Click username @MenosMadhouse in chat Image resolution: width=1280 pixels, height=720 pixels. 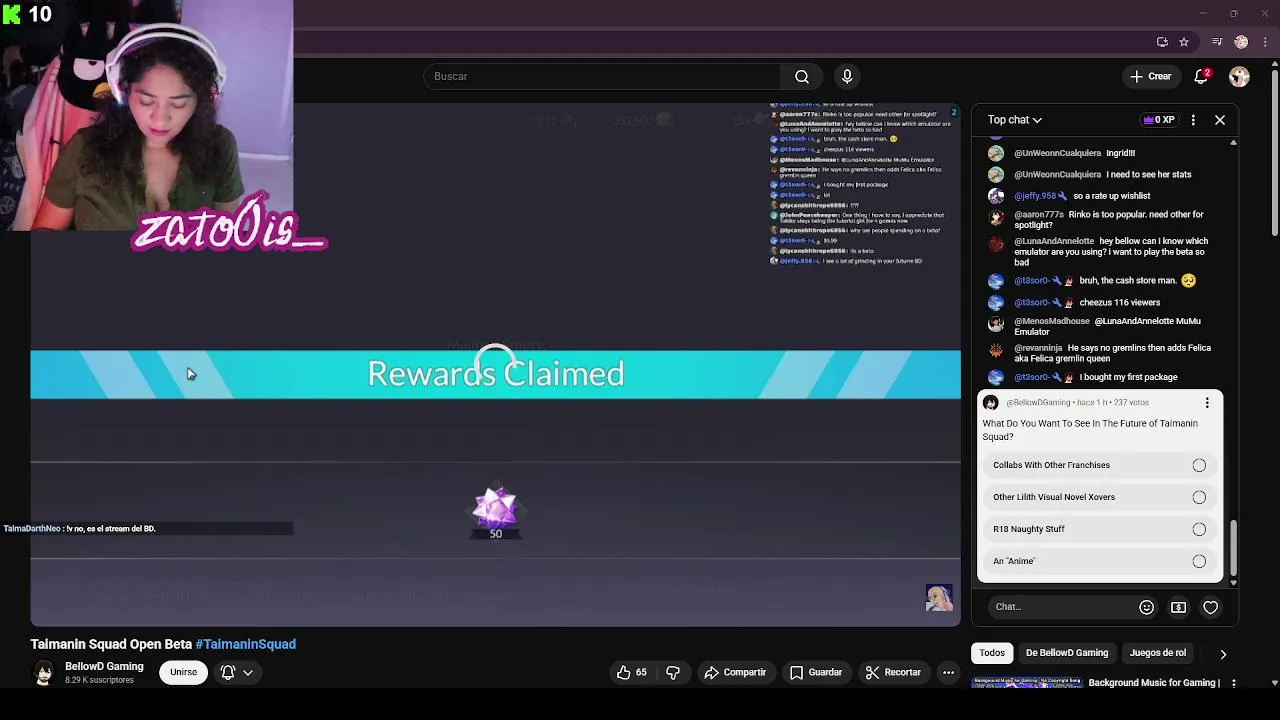pos(1052,321)
